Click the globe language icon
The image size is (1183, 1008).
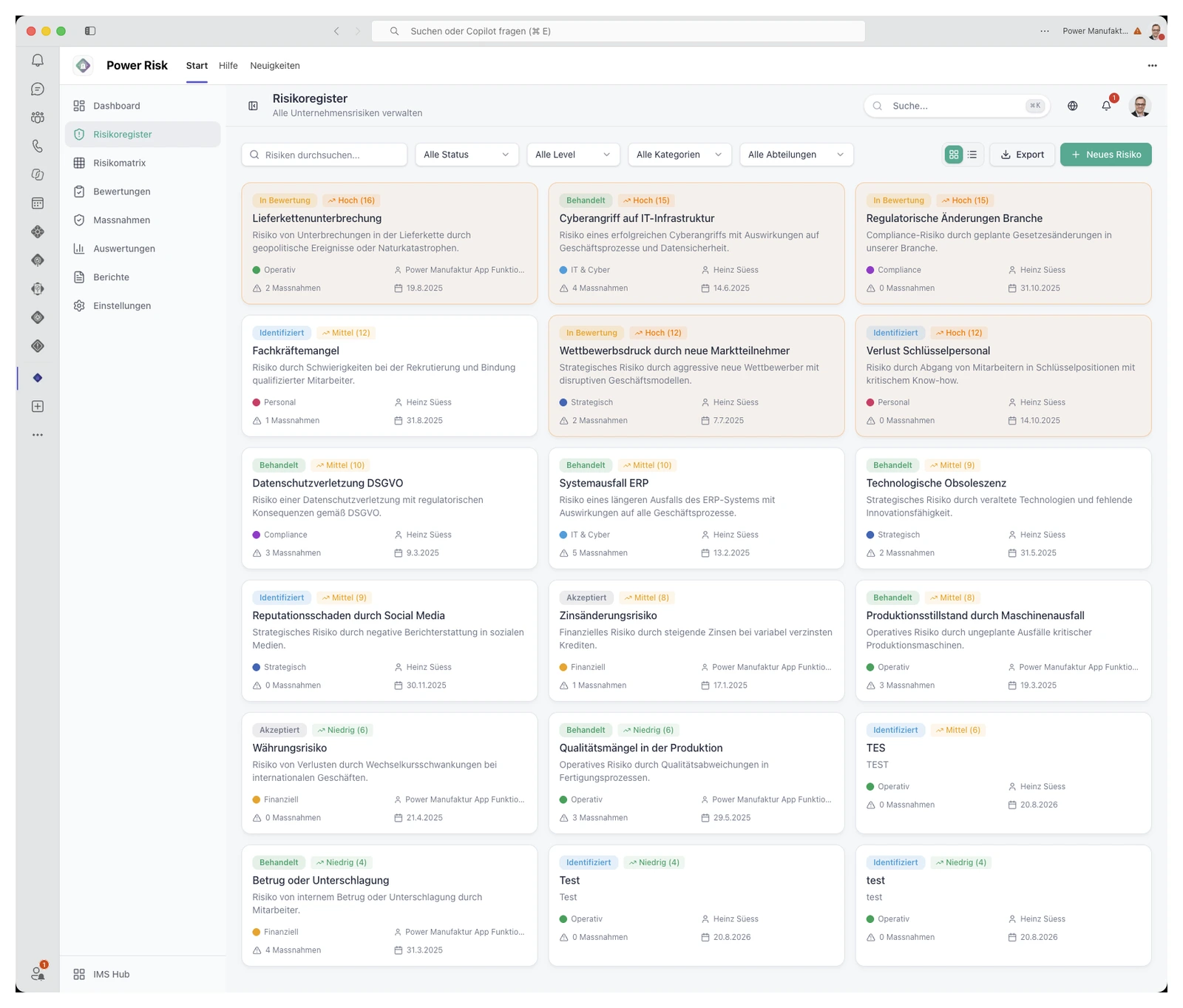(1072, 106)
